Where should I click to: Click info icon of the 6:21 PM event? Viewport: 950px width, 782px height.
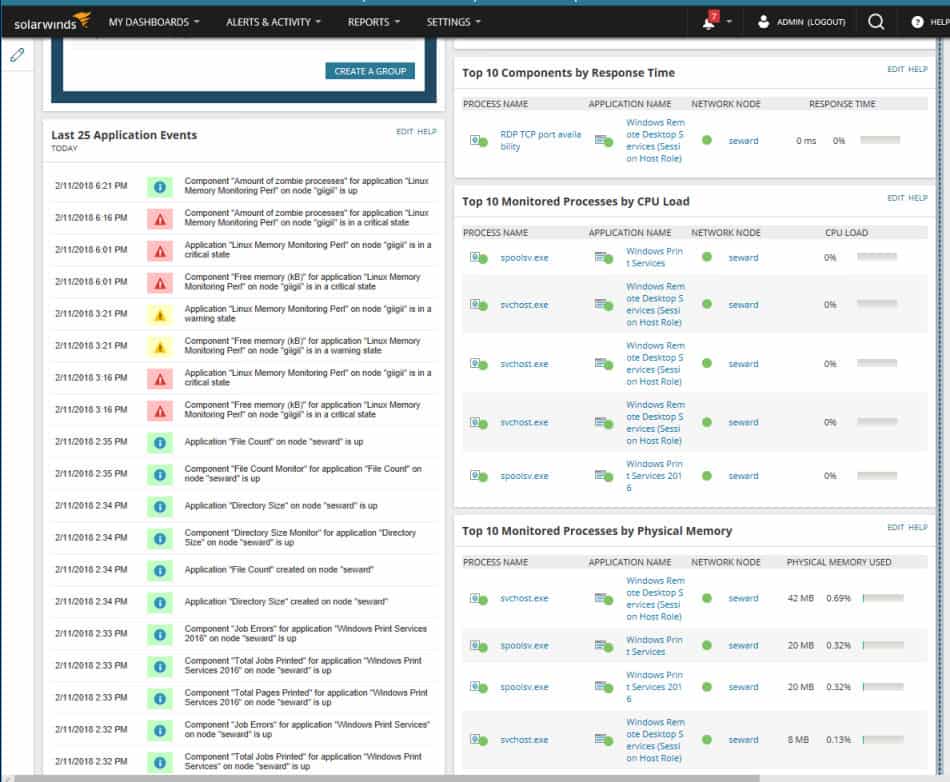(x=160, y=187)
